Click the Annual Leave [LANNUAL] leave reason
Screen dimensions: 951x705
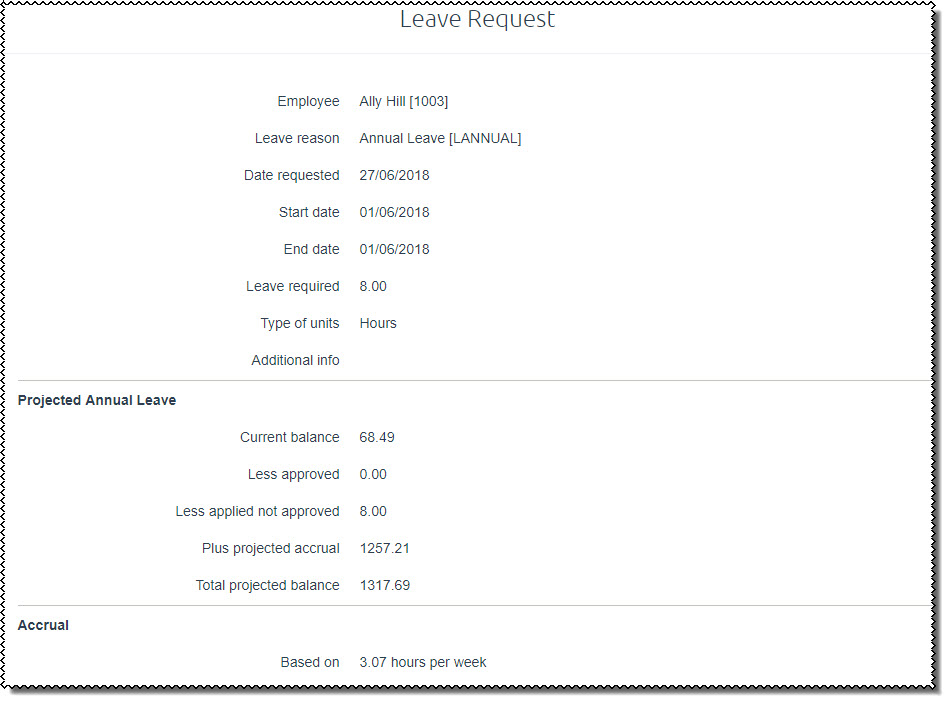pyautogui.click(x=440, y=138)
